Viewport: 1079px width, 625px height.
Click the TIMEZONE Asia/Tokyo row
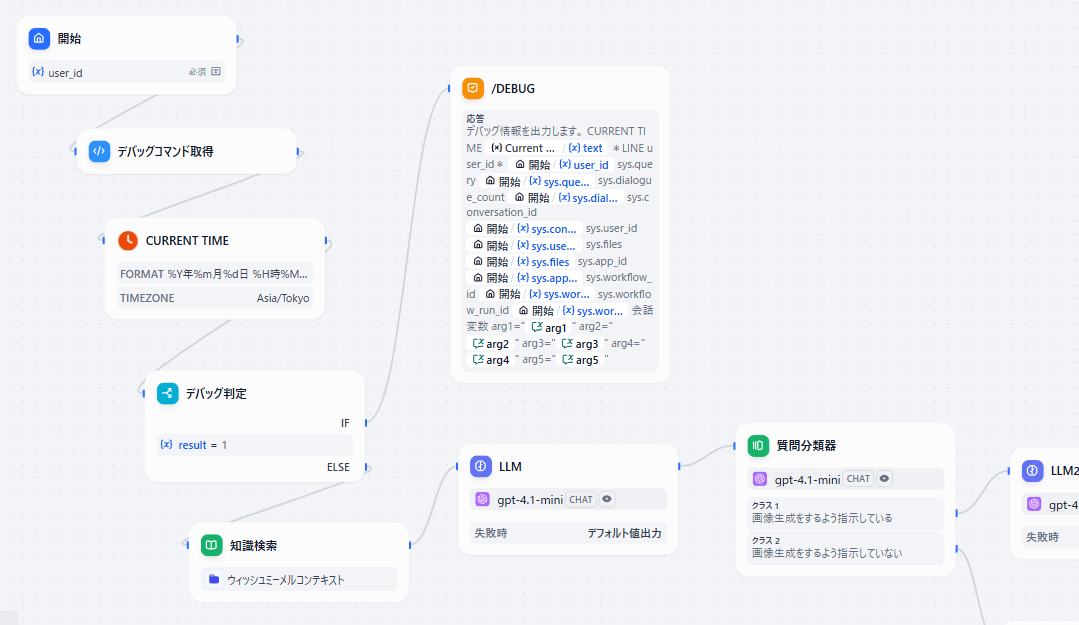pyautogui.click(x=215, y=298)
